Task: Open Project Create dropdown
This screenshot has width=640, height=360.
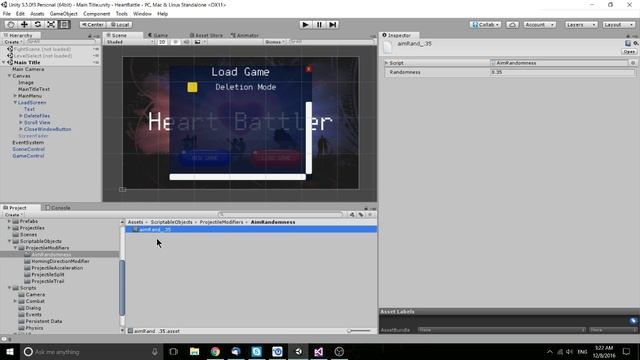Action: (x=13, y=215)
